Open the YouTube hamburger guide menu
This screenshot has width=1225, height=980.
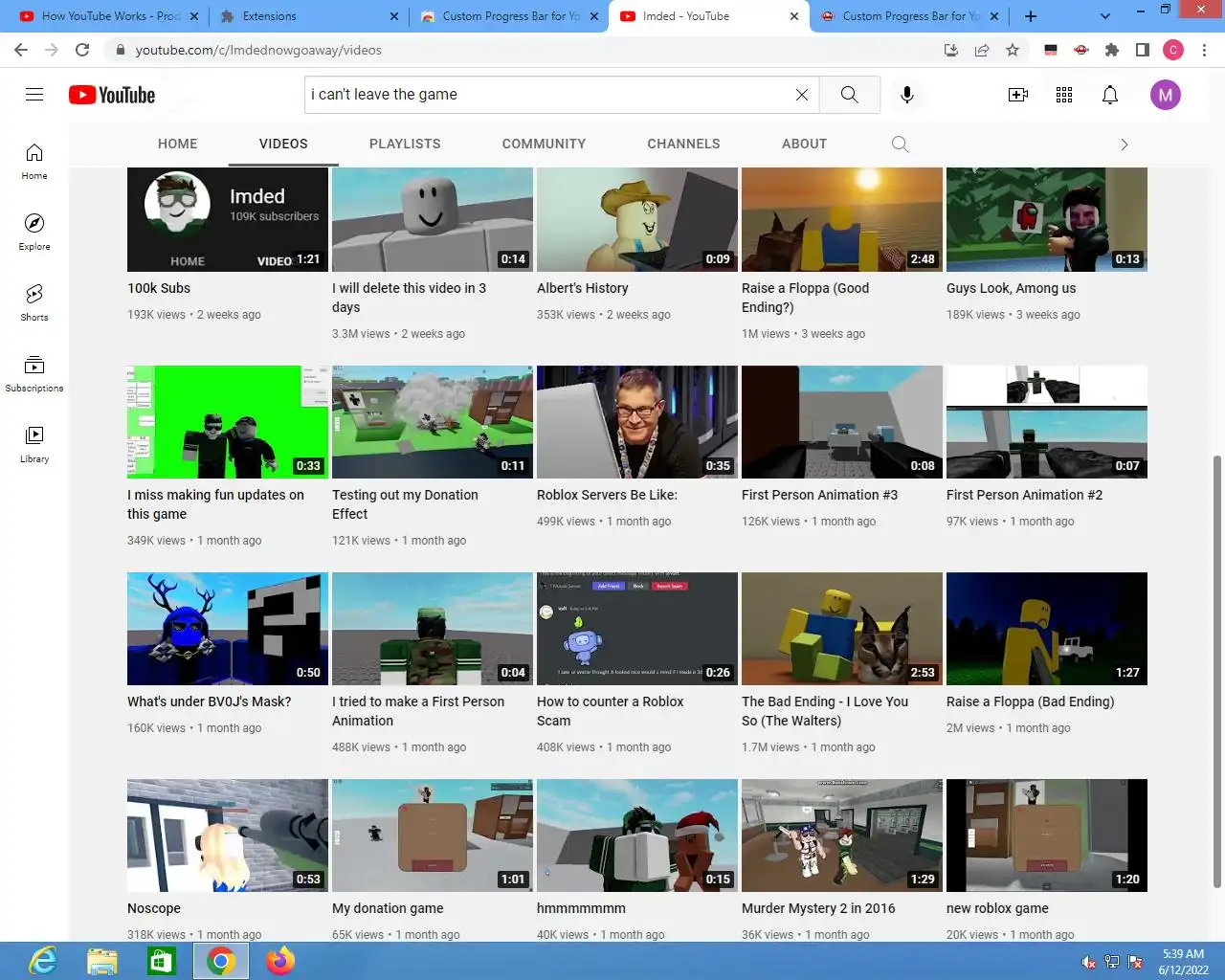[x=34, y=94]
